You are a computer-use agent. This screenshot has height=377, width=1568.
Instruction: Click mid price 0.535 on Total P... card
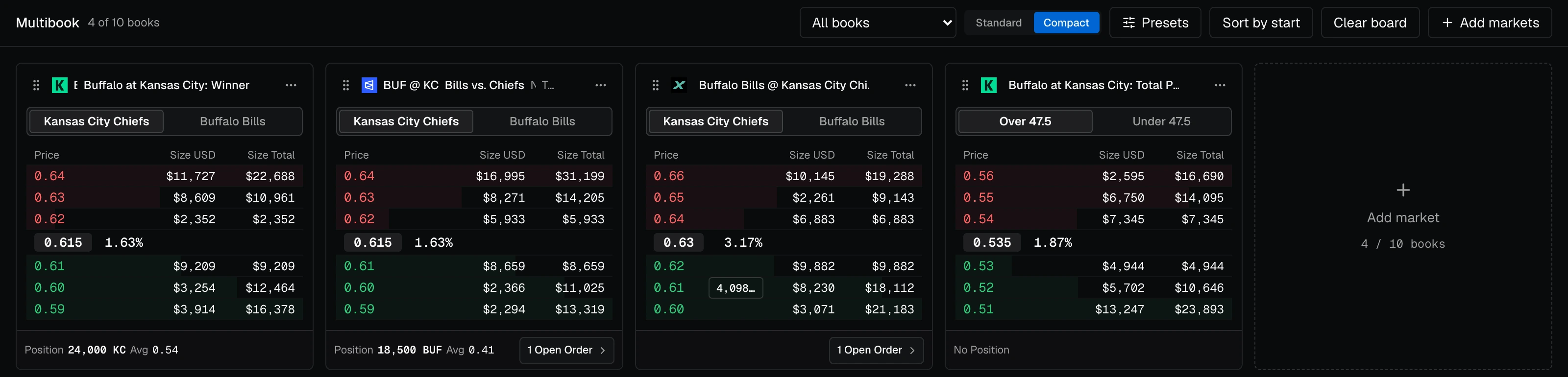point(992,242)
